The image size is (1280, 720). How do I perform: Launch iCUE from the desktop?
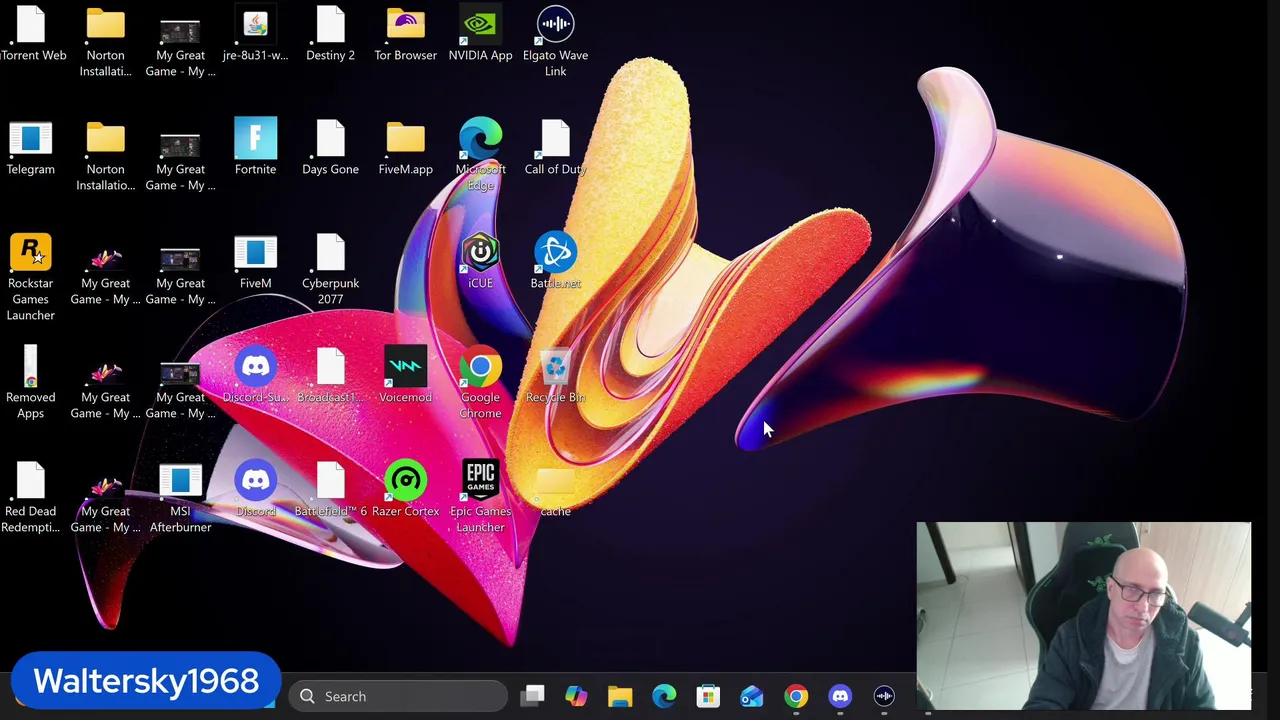click(480, 262)
